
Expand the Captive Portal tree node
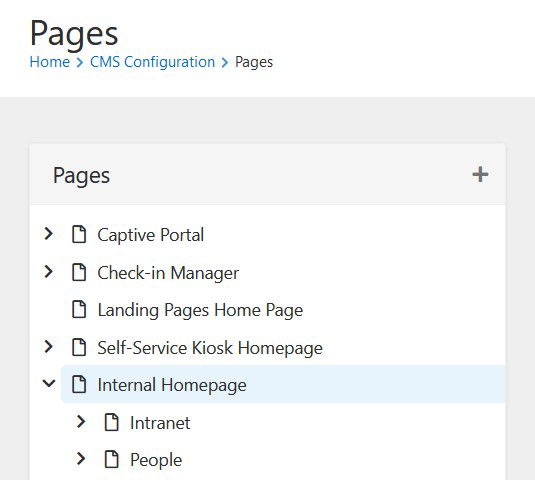pos(49,234)
